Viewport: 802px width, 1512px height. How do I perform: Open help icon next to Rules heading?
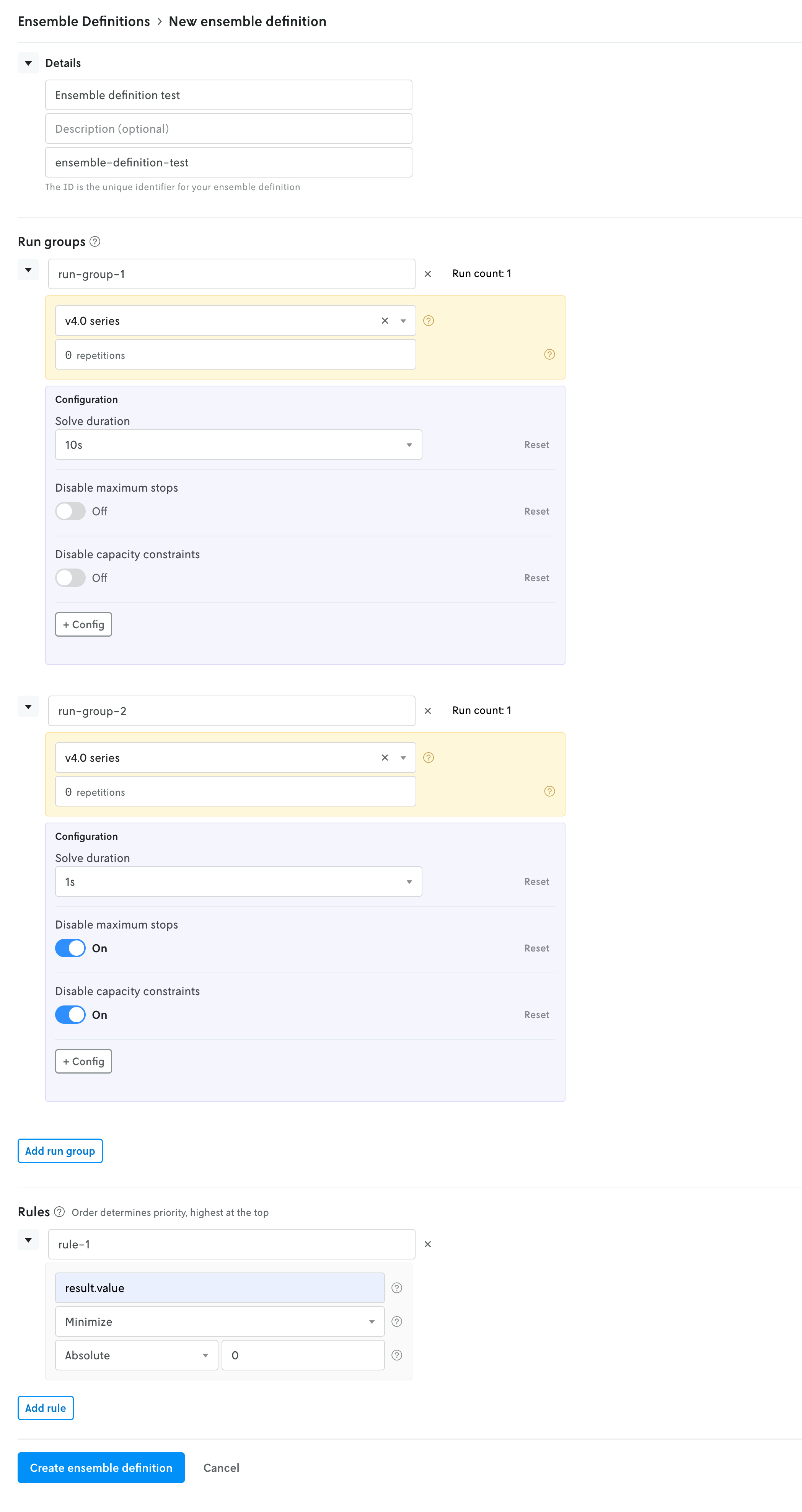click(59, 1212)
